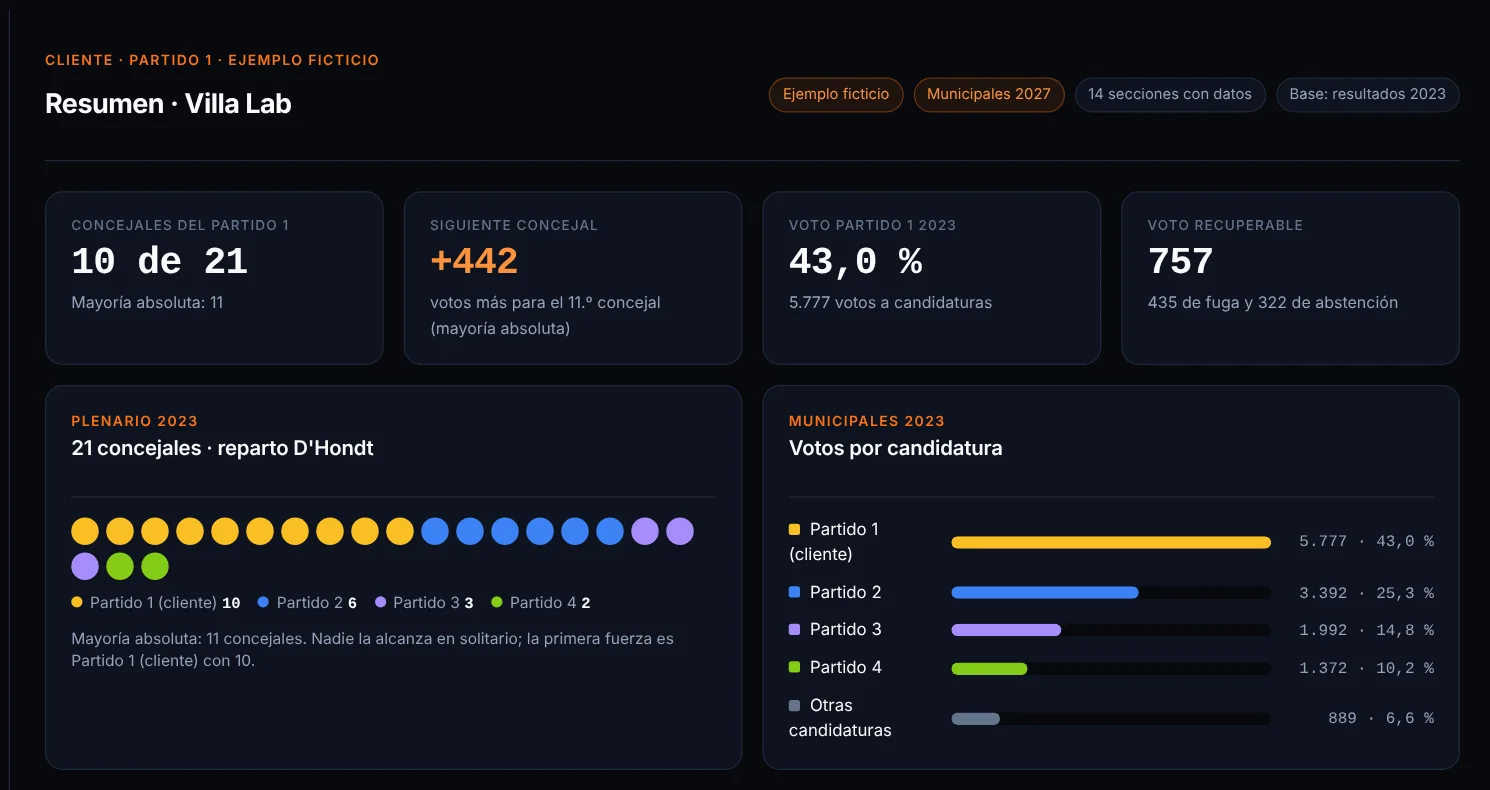Click the gray swatch beside Otras candidaturas

(795, 705)
